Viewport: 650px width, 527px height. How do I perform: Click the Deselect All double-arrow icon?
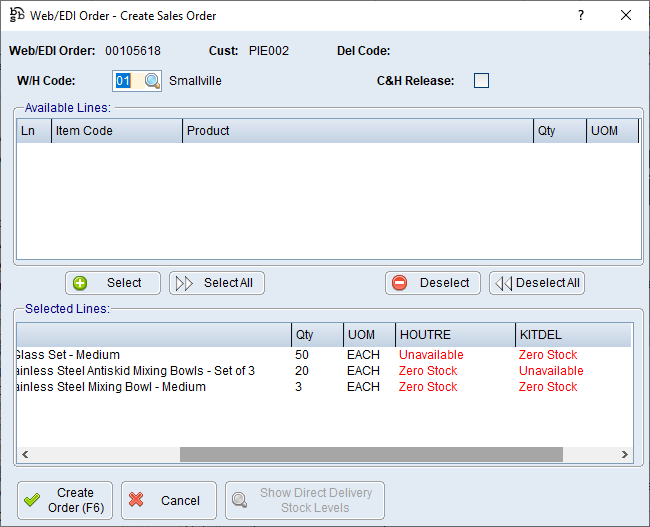[x=503, y=283]
